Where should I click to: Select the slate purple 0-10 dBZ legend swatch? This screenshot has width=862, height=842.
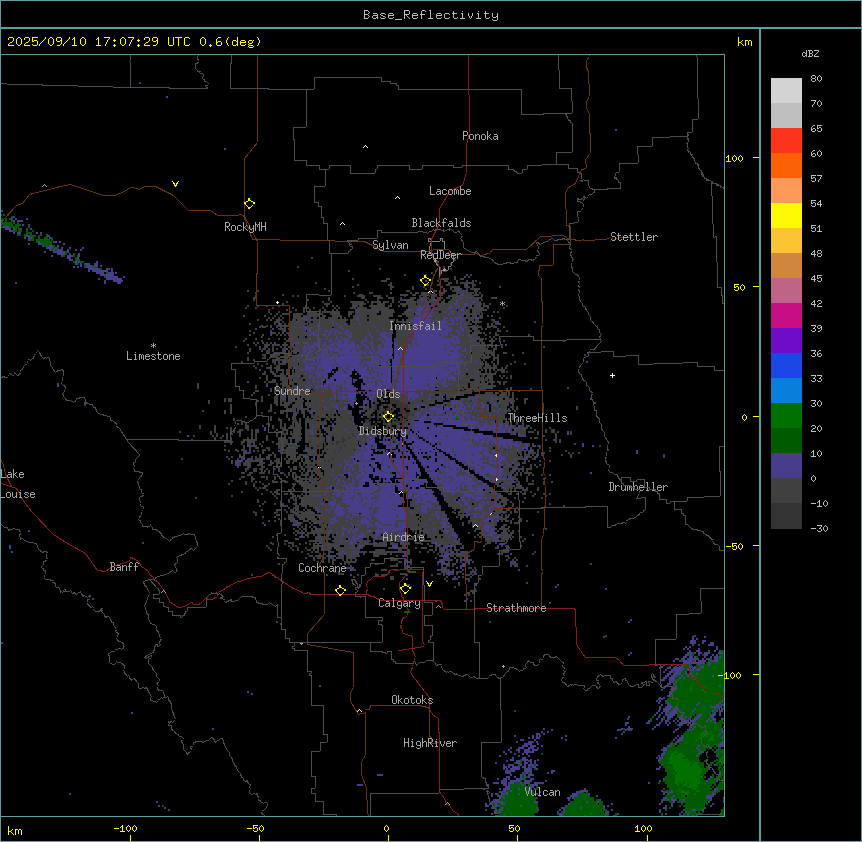pyautogui.click(x=786, y=466)
